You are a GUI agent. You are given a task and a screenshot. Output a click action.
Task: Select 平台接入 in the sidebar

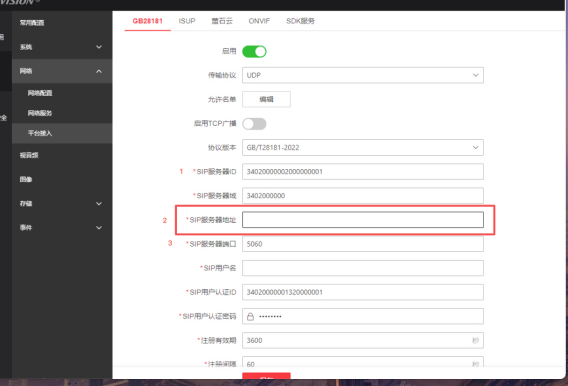pyautogui.click(x=62, y=133)
